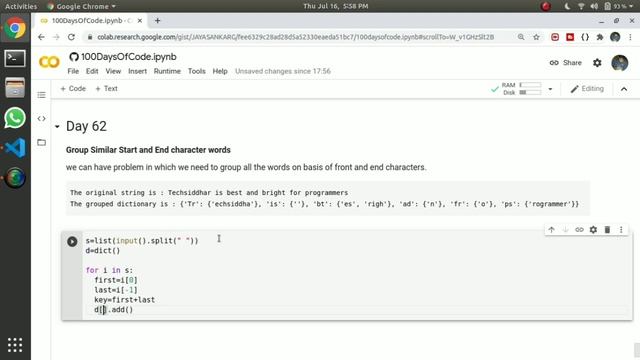Open Chrome extensions puzzle icon
This screenshot has width=640, height=360.
click(600, 37)
